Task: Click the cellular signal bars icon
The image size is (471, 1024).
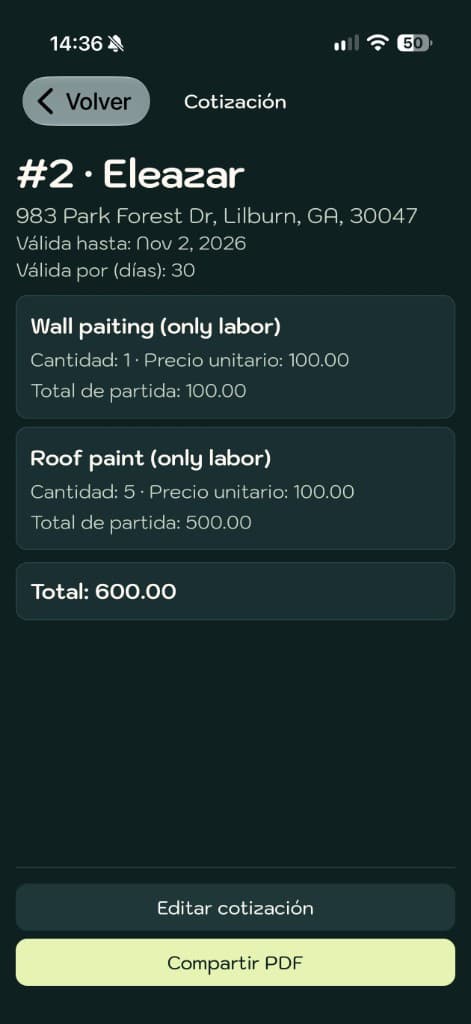Action: (x=346, y=44)
